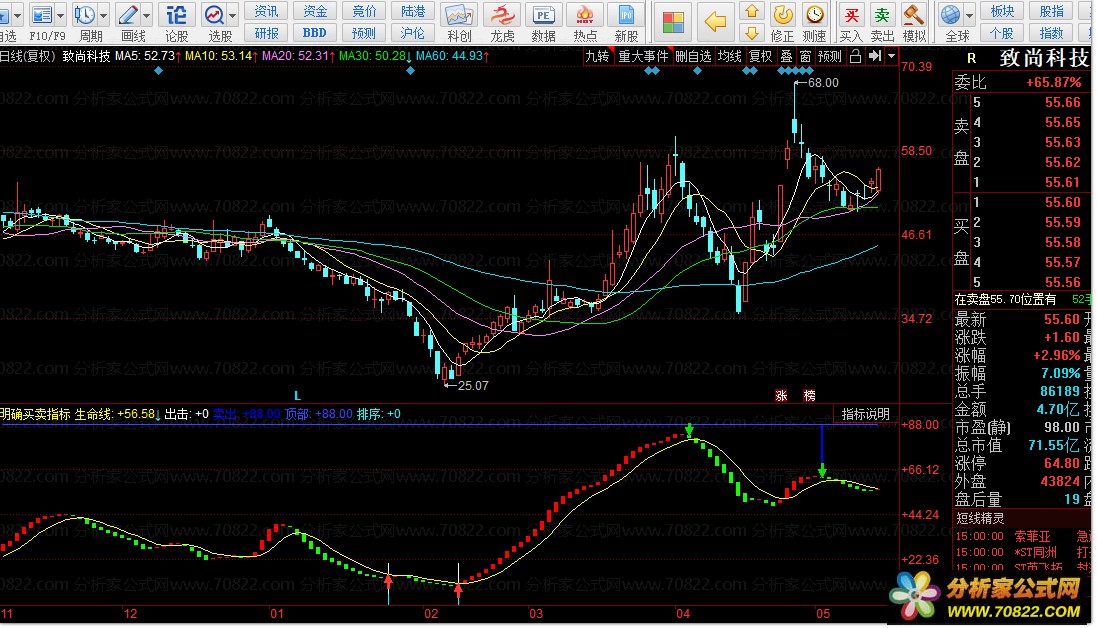Open the dropdown arrow next to F10/F9
Screen dimensions: 1097x628
point(61,15)
